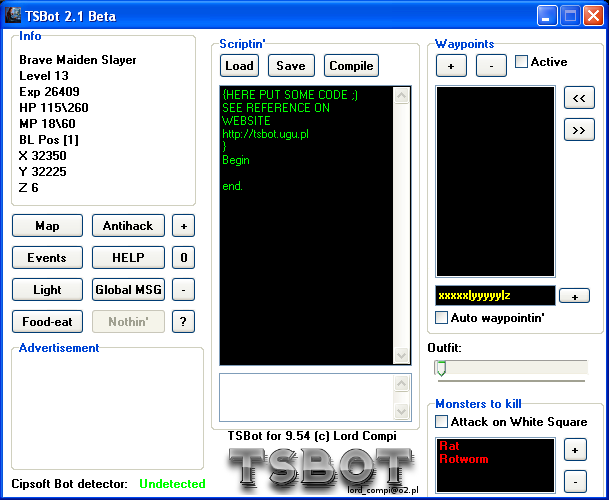The image size is (609, 500).
Task: Click the output box scroll down arrow
Action: point(402,411)
